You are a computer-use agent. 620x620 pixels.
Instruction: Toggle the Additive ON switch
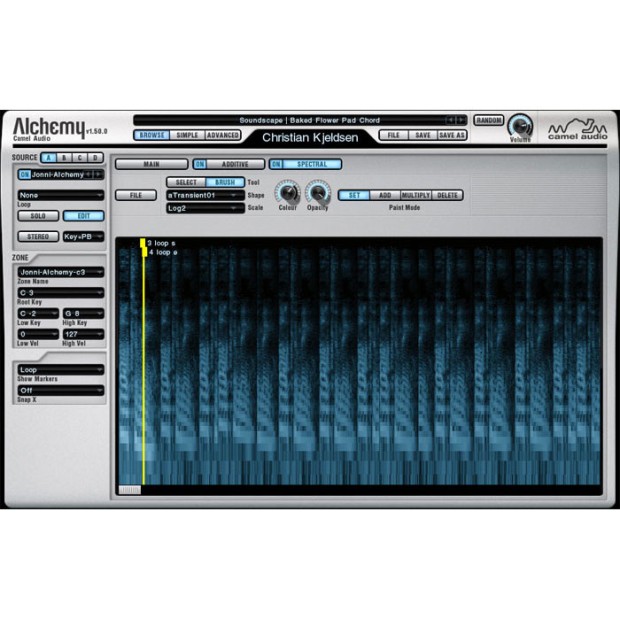point(200,164)
